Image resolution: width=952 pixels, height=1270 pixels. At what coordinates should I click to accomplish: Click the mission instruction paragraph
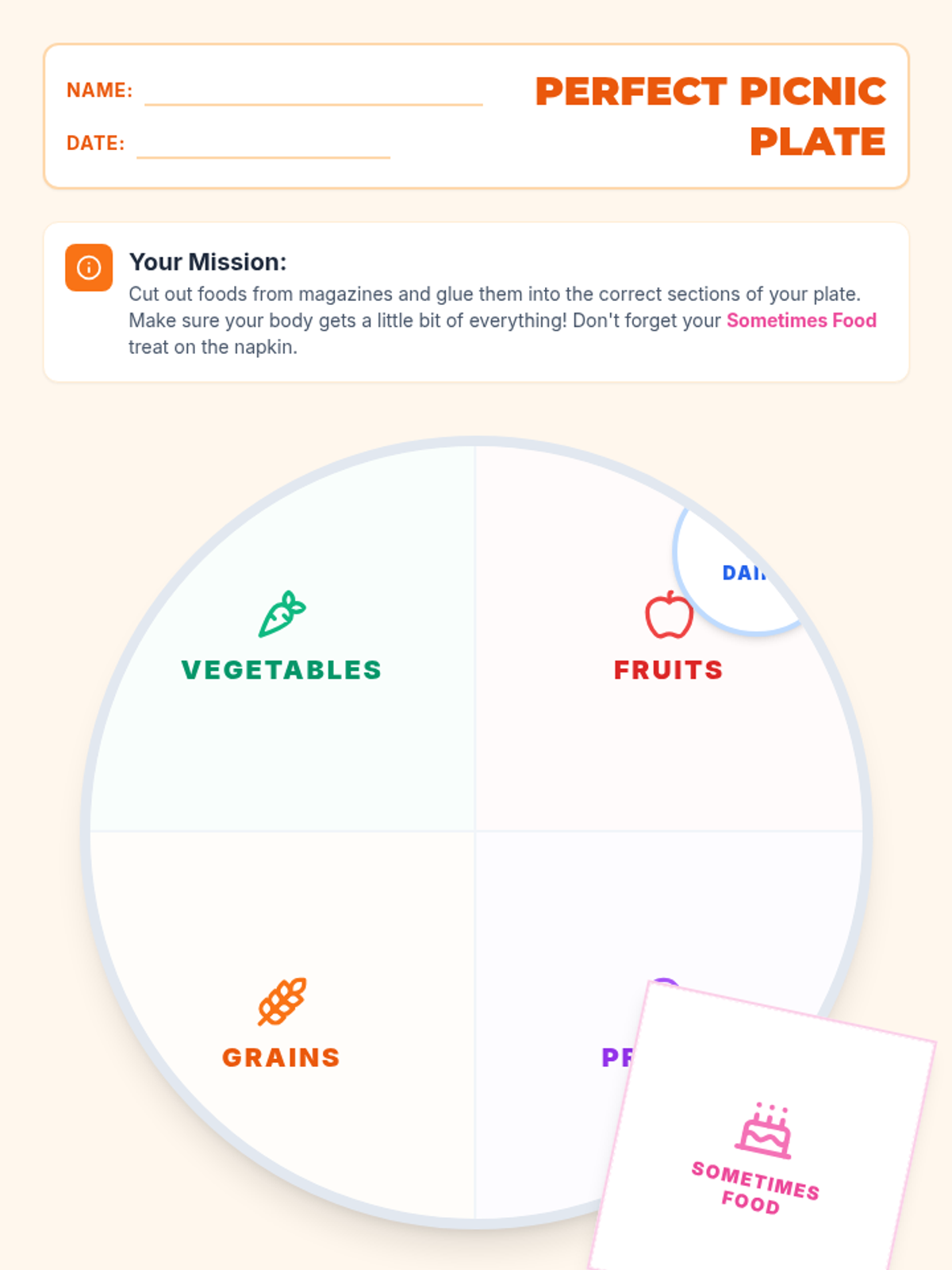click(x=503, y=321)
